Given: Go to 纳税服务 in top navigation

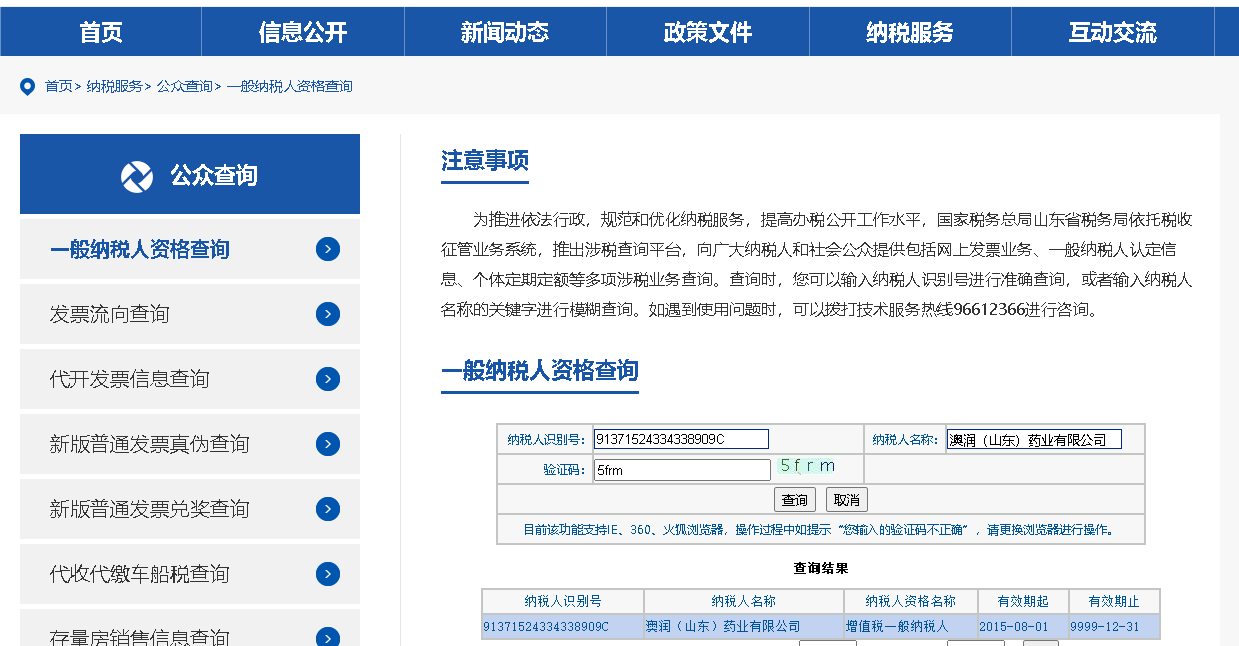Looking at the screenshot, I should (909, 32).
